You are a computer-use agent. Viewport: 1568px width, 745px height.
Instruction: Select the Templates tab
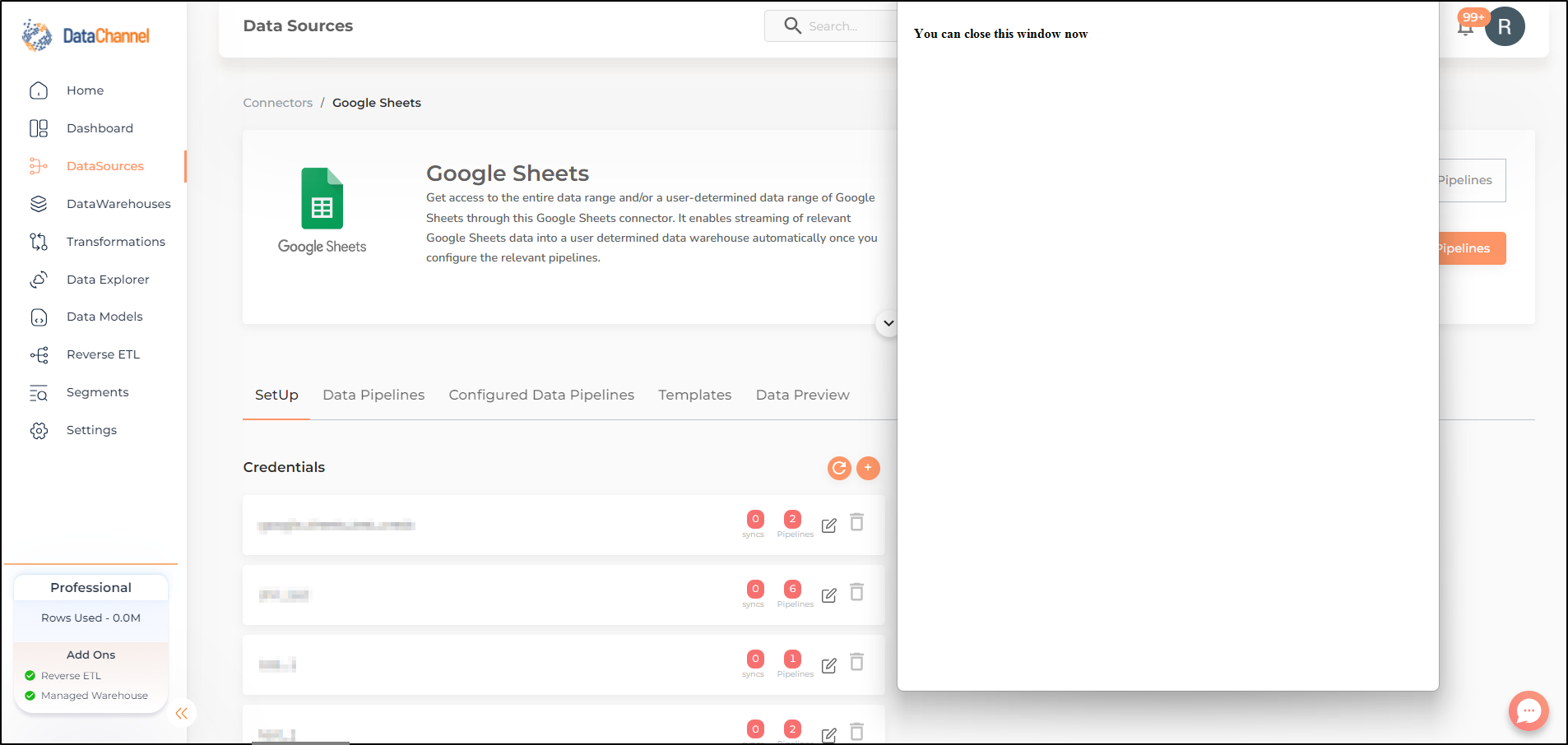click(x=694, y=395)
